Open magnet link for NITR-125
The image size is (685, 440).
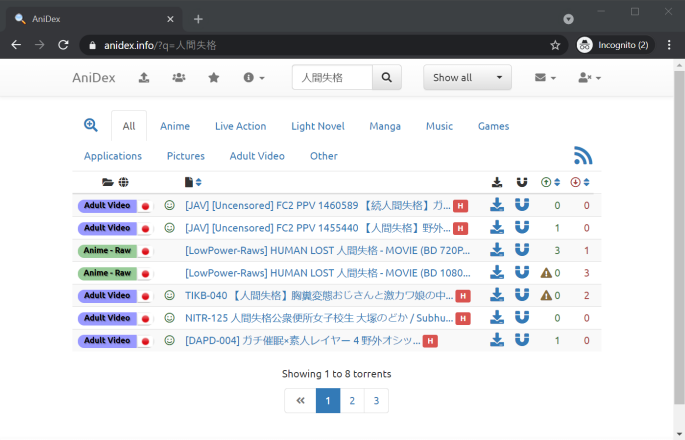[x=522, y=317]
